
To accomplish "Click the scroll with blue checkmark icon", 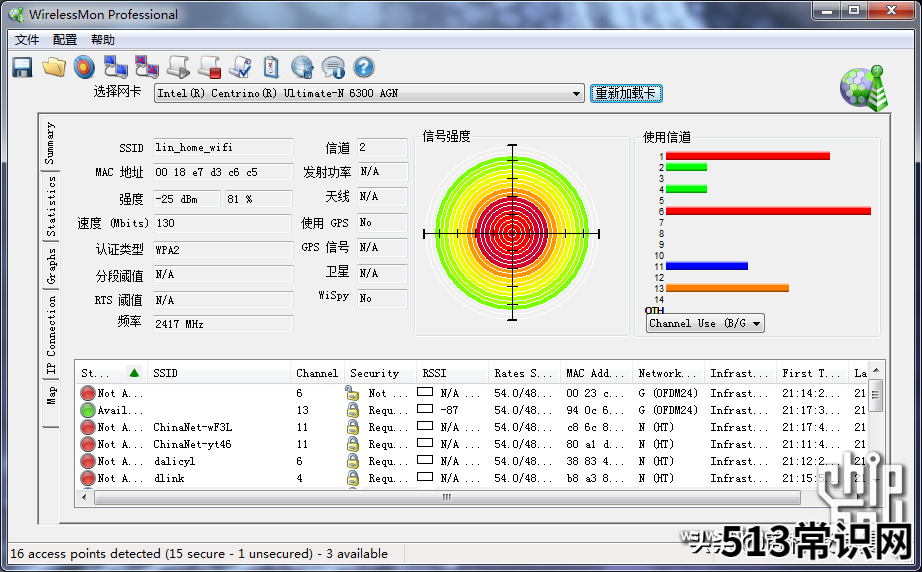I will pos(240,68).
